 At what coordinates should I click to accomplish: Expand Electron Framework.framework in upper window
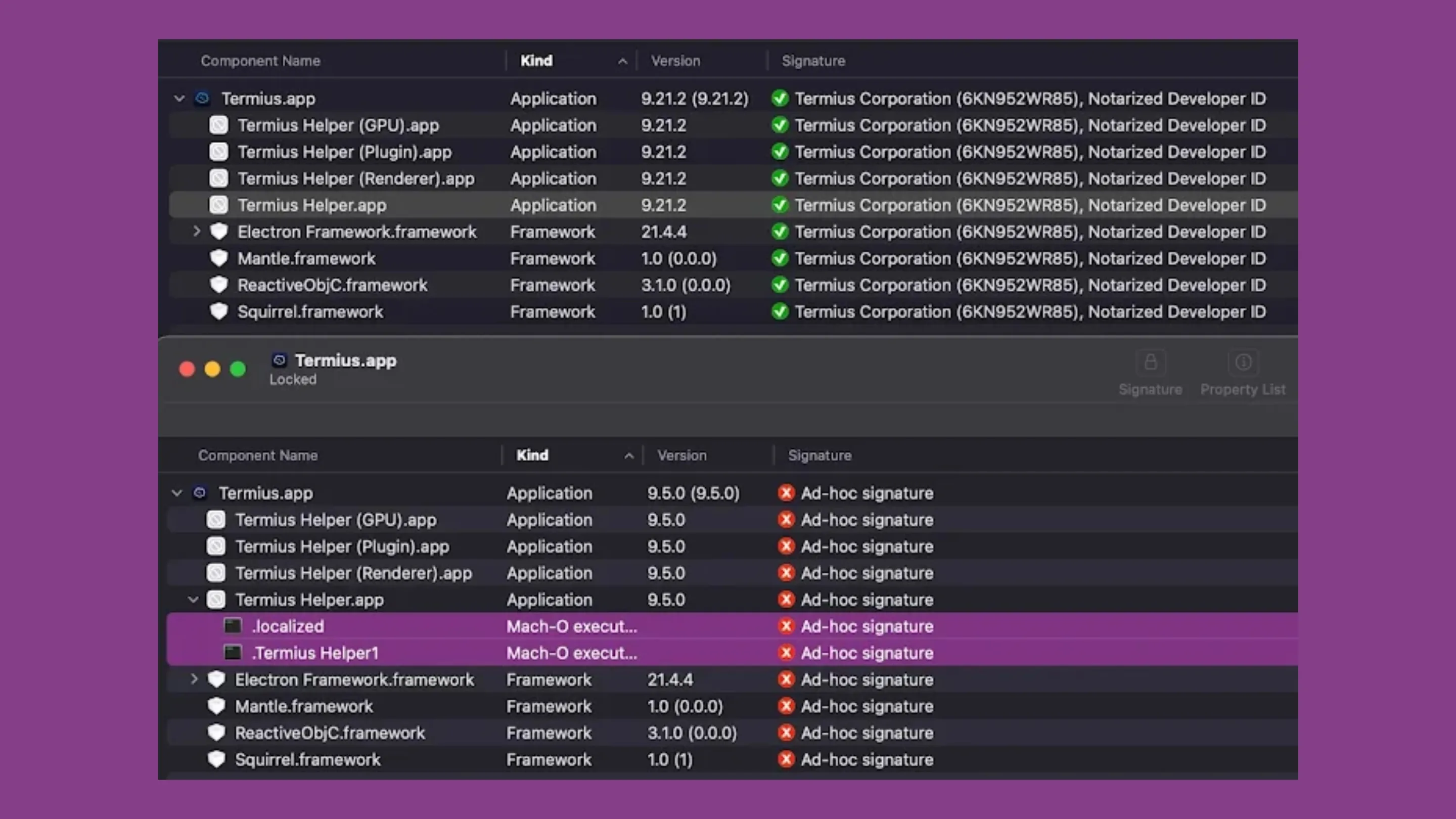point(196,231)
